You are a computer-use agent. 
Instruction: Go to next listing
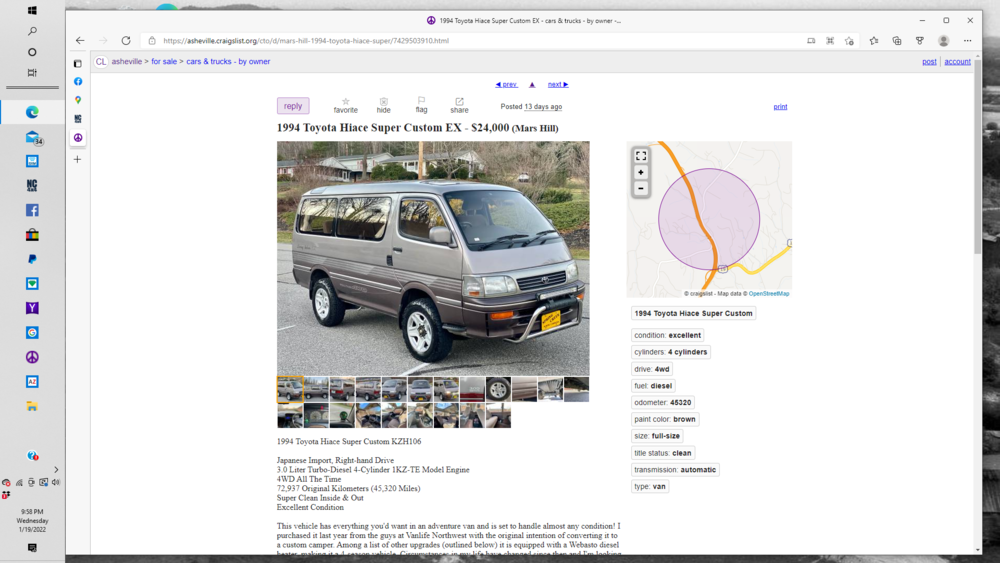click(x=557, y=84)
